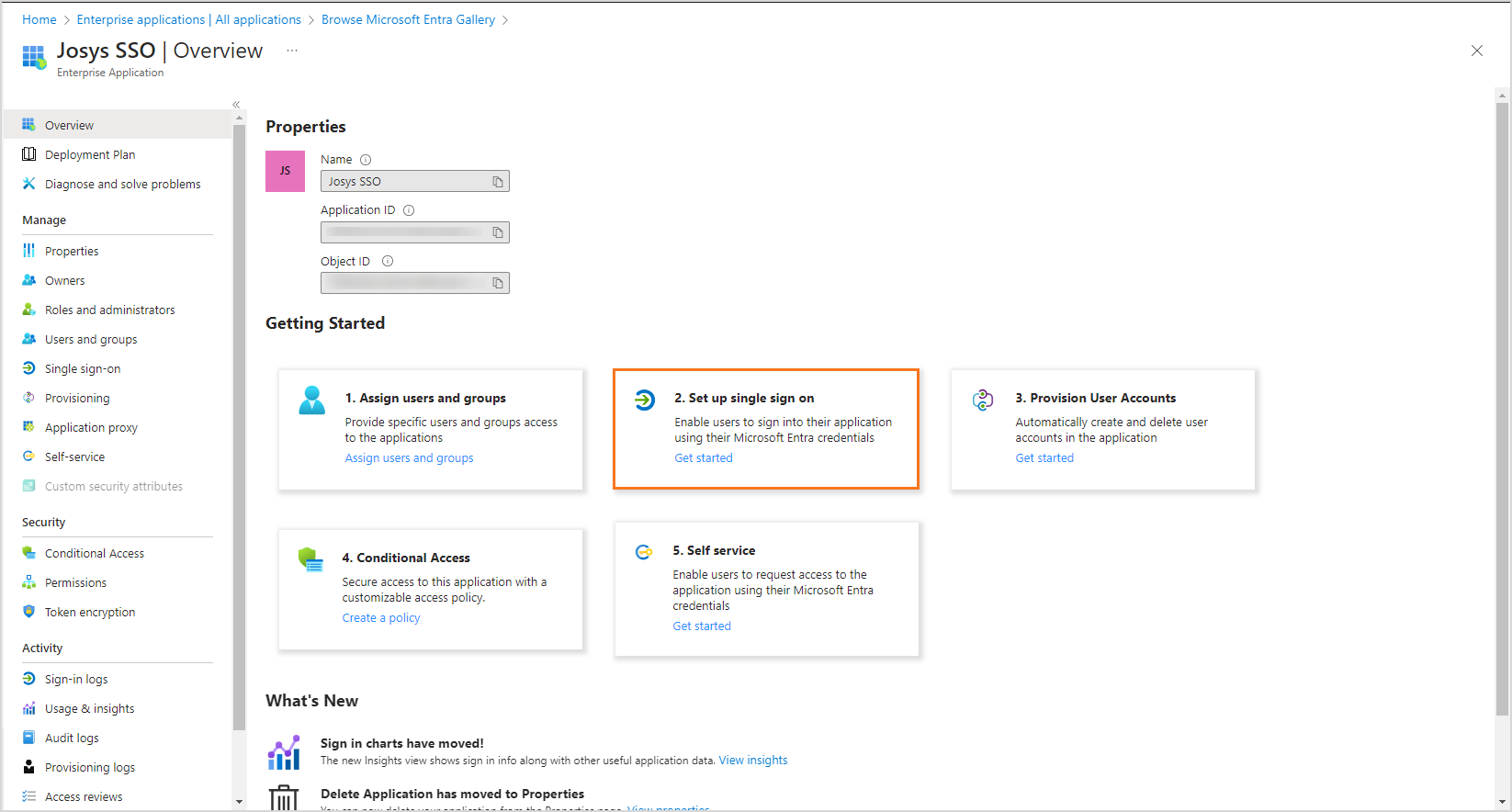Open Owners under Manage
1512x812 pixels.
pos(118,280)
